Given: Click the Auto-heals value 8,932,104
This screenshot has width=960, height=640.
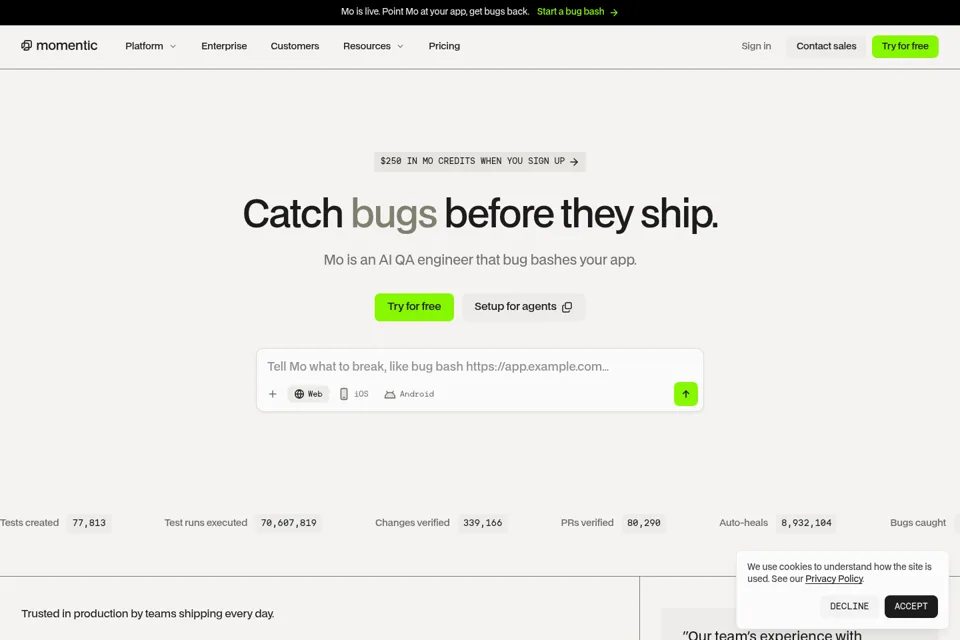Looking at the screenshot, I should [x=806, y=523].
